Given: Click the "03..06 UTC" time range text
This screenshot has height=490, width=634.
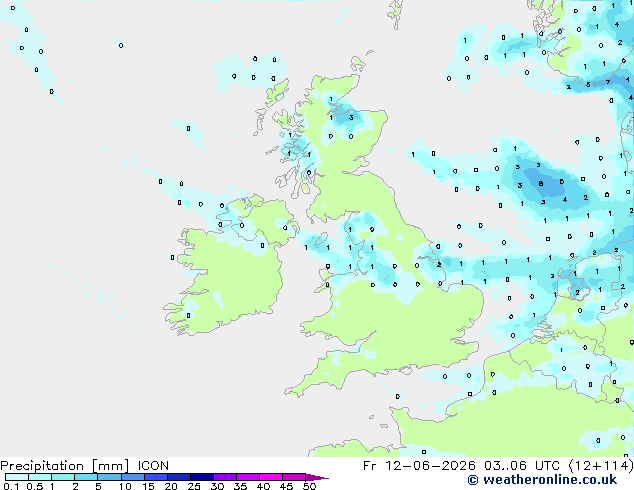Looking at the screenshot, I should coord(522,466).
